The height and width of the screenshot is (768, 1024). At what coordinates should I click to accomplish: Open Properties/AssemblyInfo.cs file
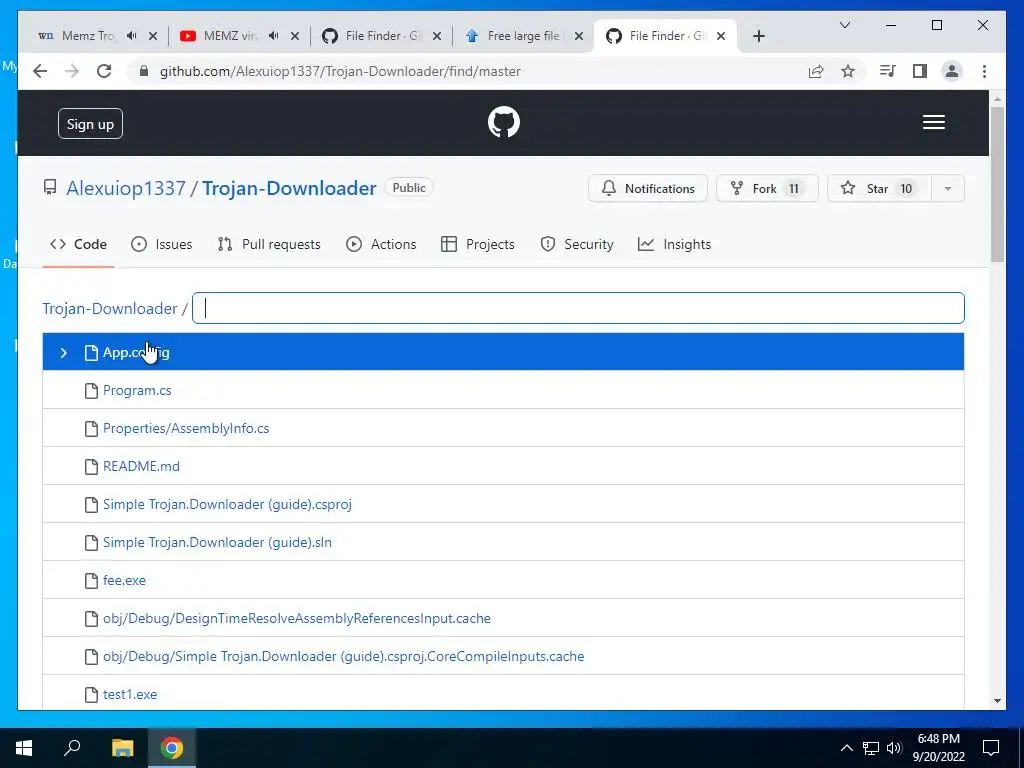point(186,428)
